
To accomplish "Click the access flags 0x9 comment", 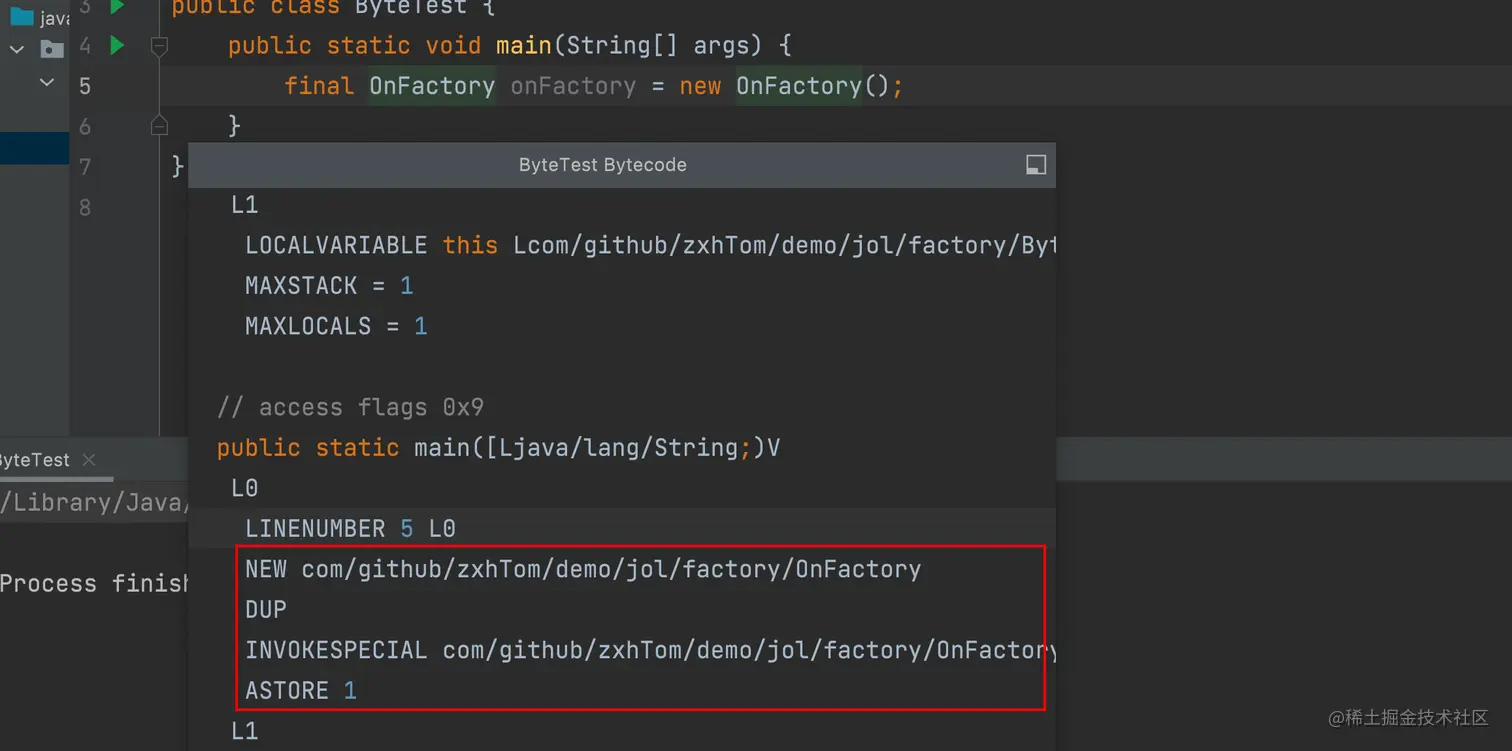I will pos(350,407).
